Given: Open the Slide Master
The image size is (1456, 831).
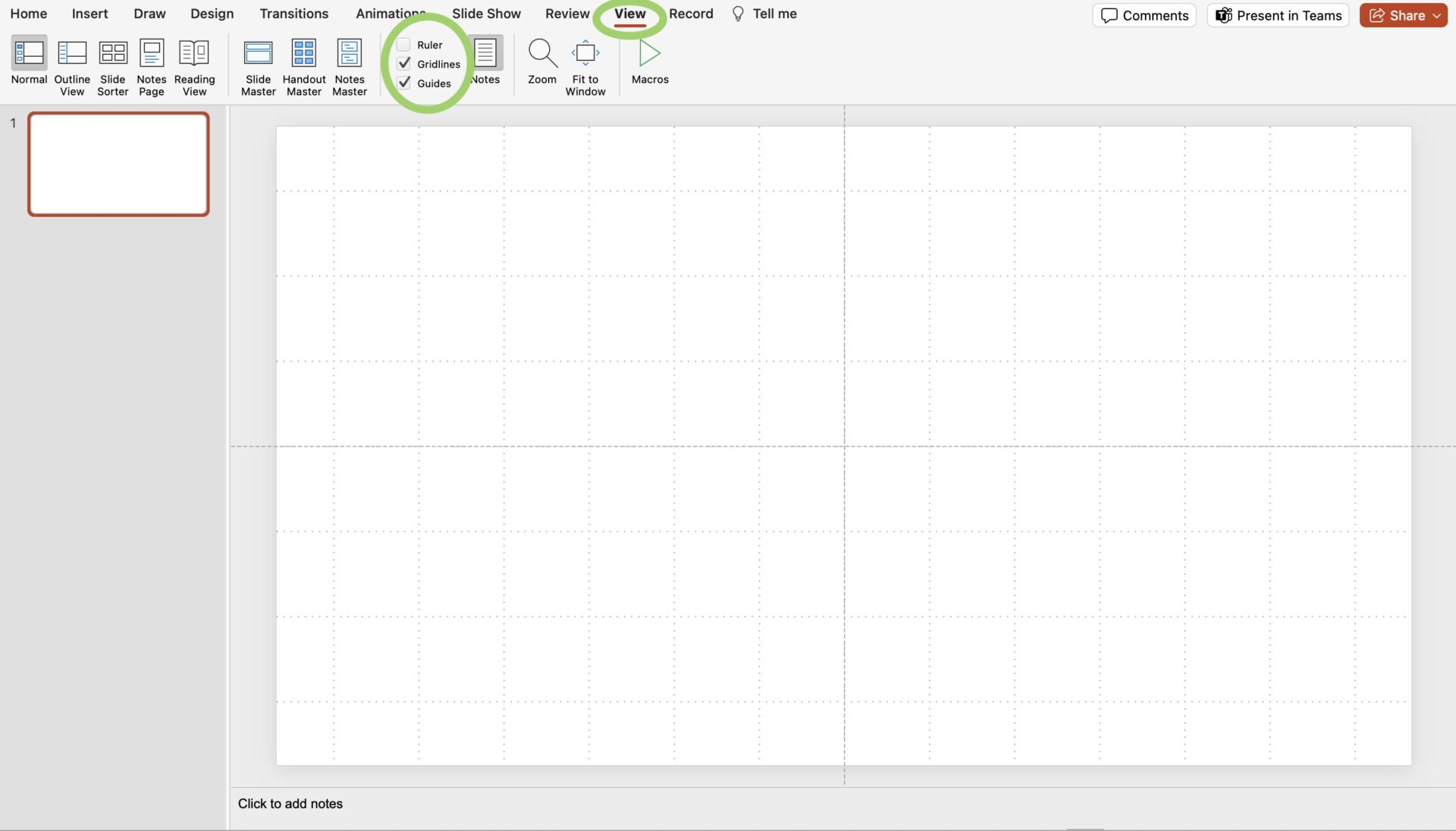Looking at the screenshot, I should 258,67.
